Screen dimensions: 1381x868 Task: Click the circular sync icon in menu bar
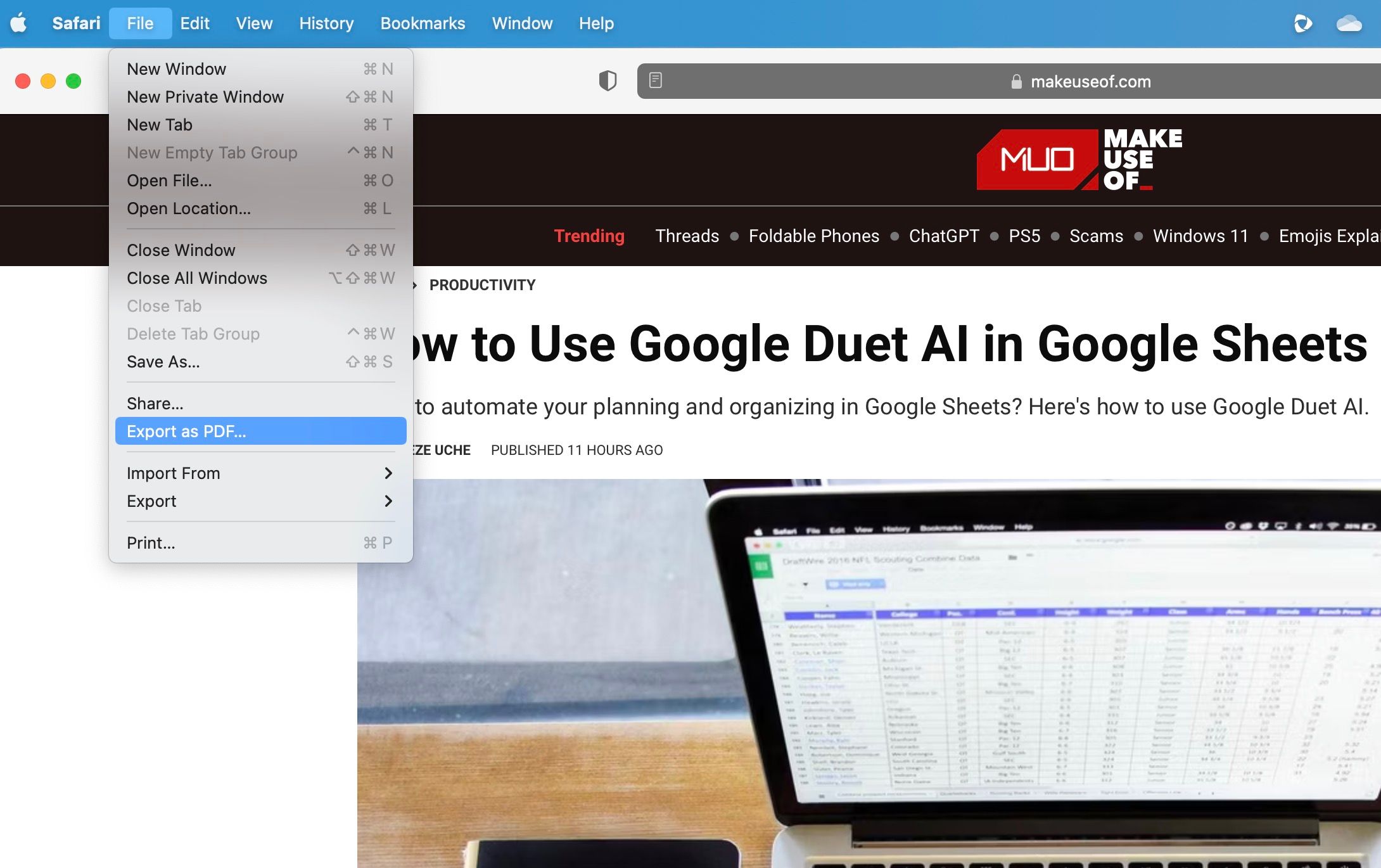(1302, 23)
